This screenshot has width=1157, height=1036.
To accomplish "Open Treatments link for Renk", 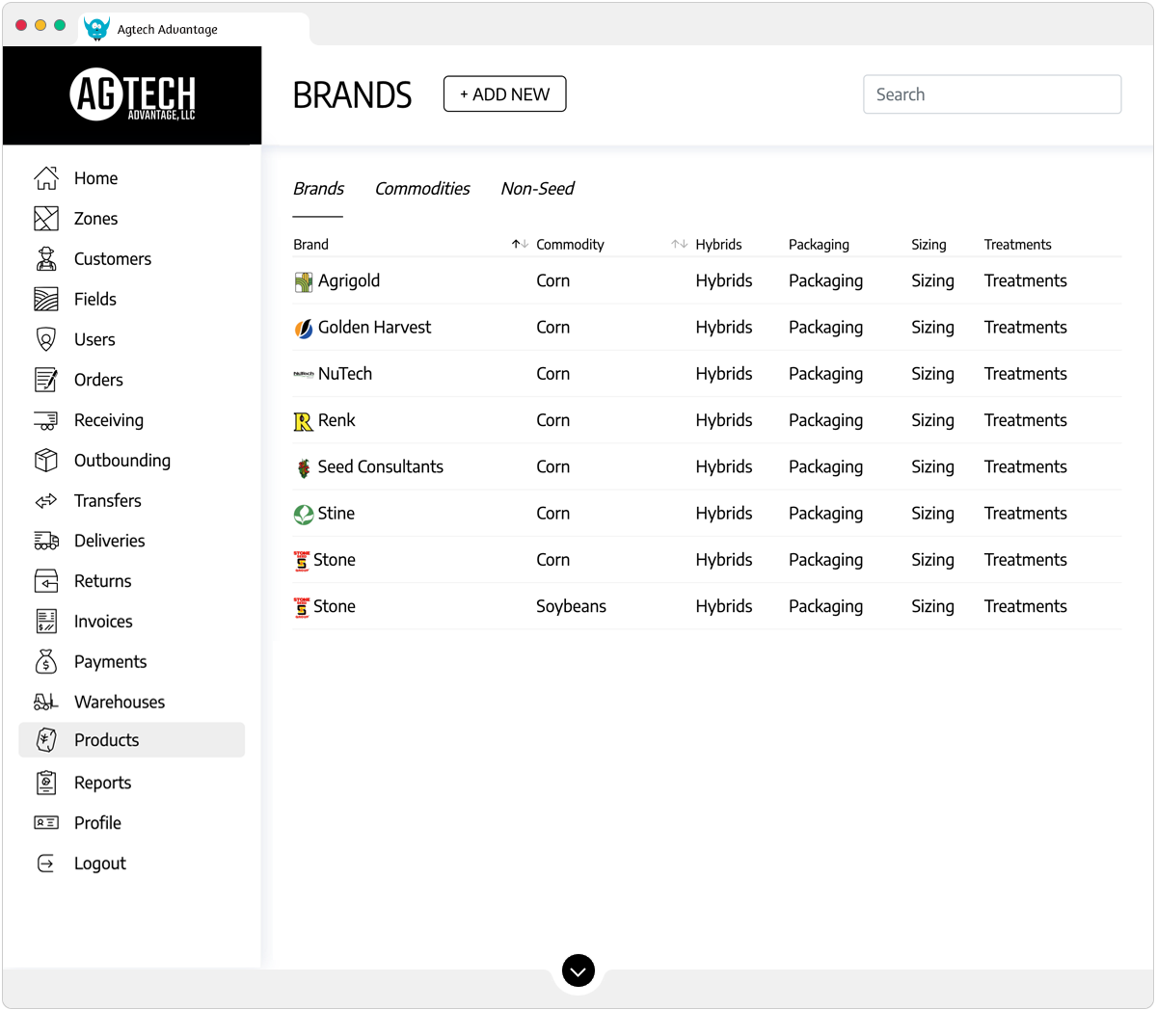I will (x=1025, y=420).
